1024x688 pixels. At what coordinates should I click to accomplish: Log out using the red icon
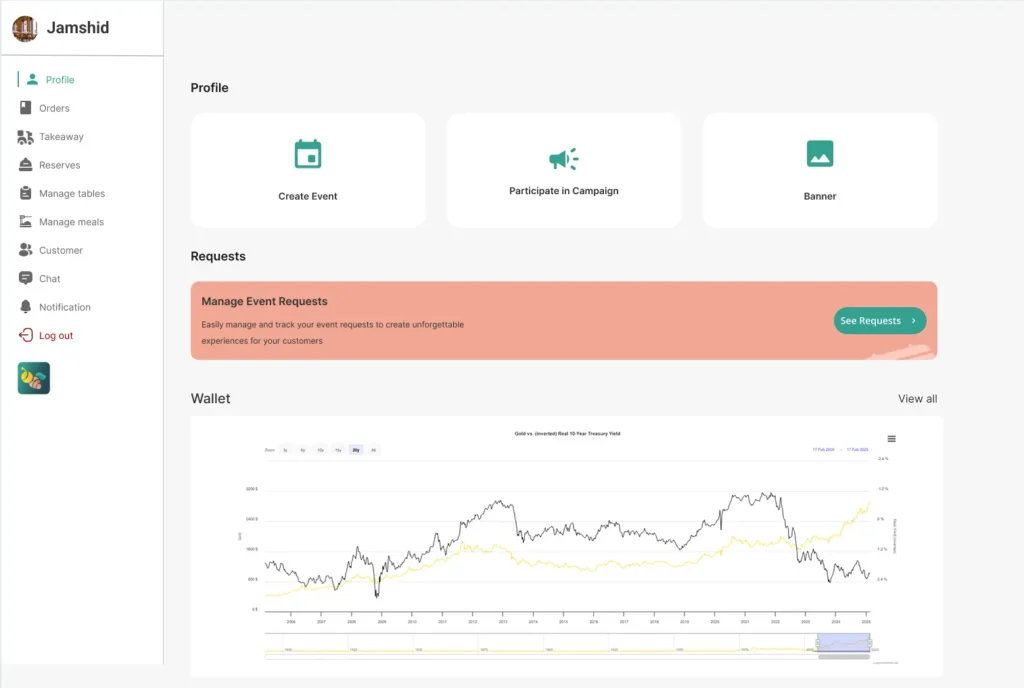[x=25, y=335]
